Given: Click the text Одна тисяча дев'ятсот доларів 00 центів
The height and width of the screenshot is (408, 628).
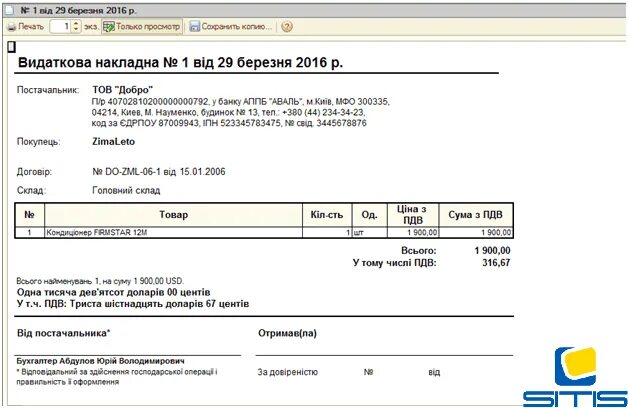Looking at the screenshot, I should click(x=113, y=292).
